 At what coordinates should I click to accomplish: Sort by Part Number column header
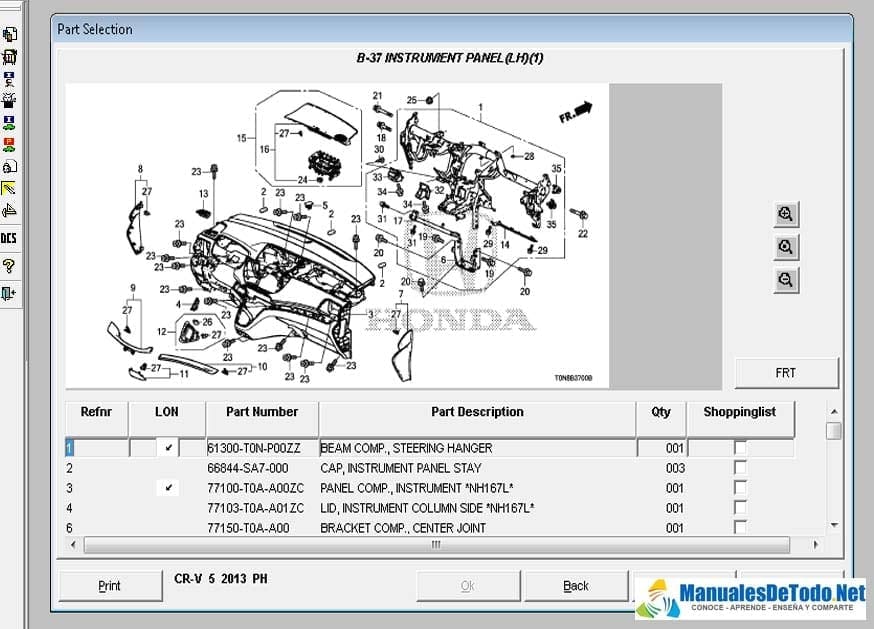pos(262,412)
